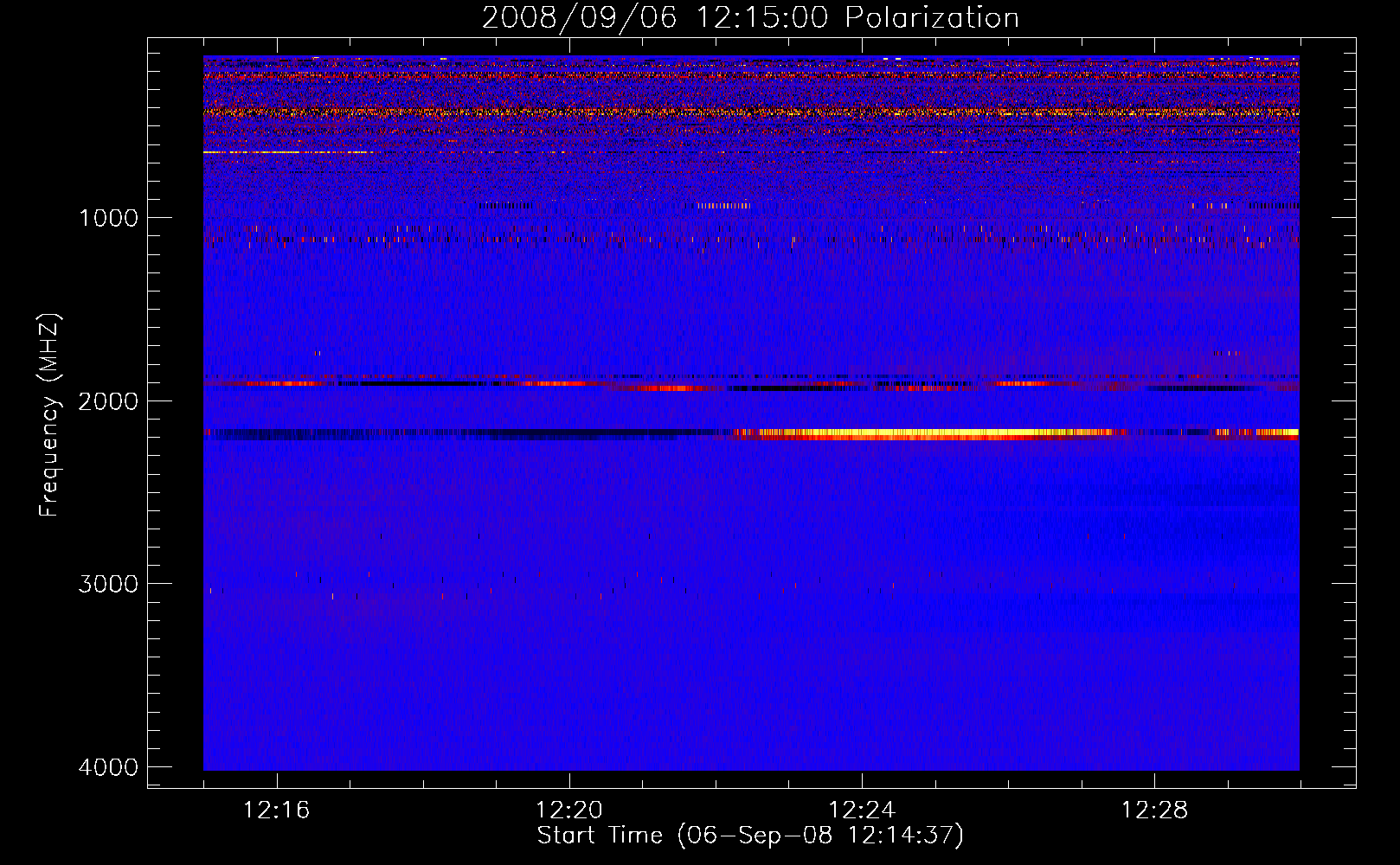Click the 'Start Time (06-Sep-08 12:14:37)' label
This screenshot has height=865, width=1400.
750,836
